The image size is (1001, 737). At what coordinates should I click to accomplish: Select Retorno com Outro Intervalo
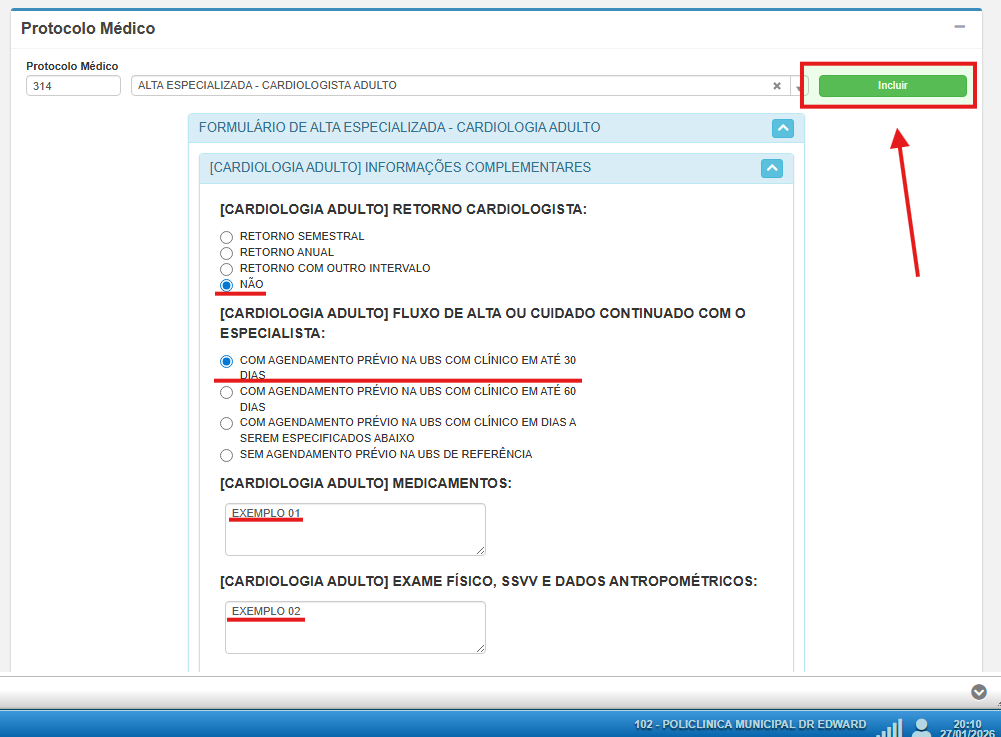(226, 269)
